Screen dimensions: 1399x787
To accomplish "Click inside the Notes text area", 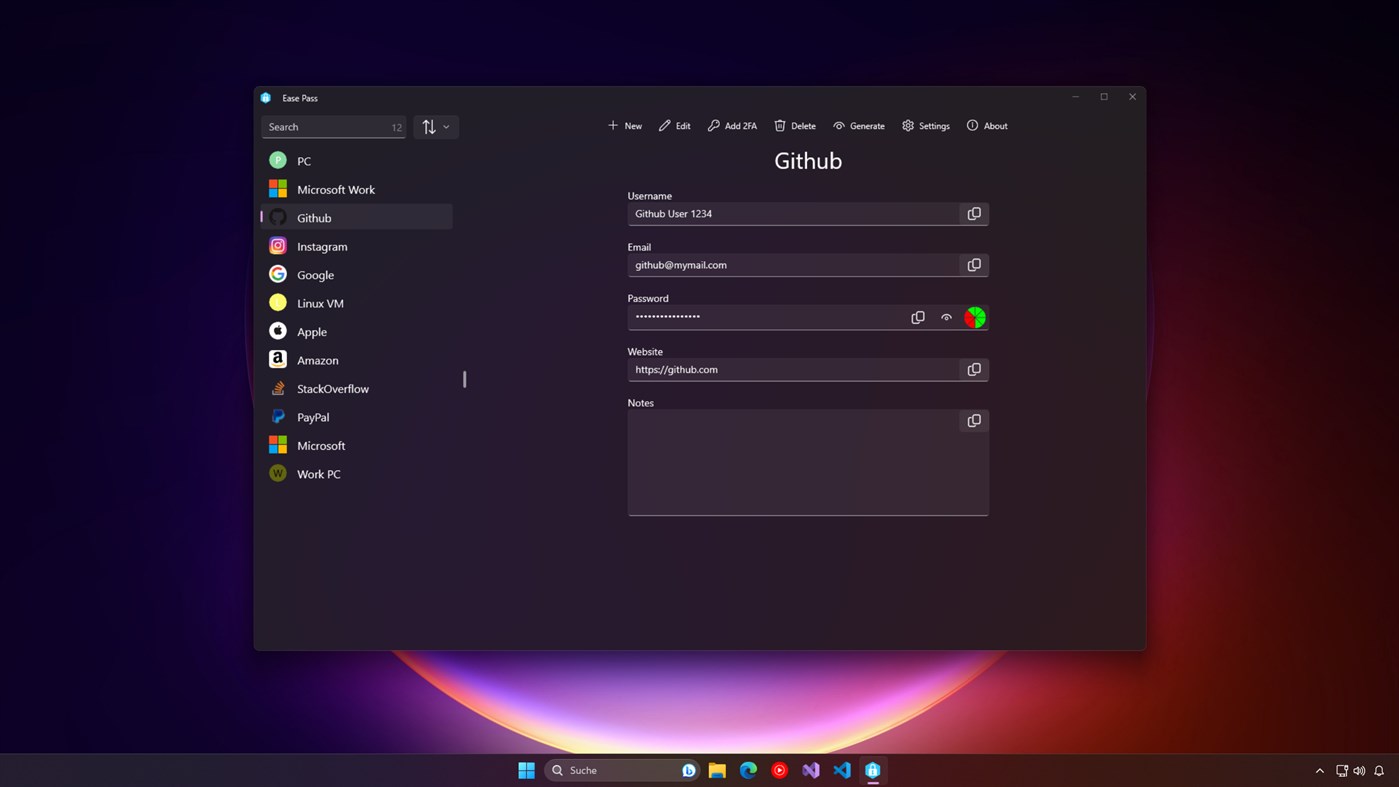I will click(x=808, y=462).
